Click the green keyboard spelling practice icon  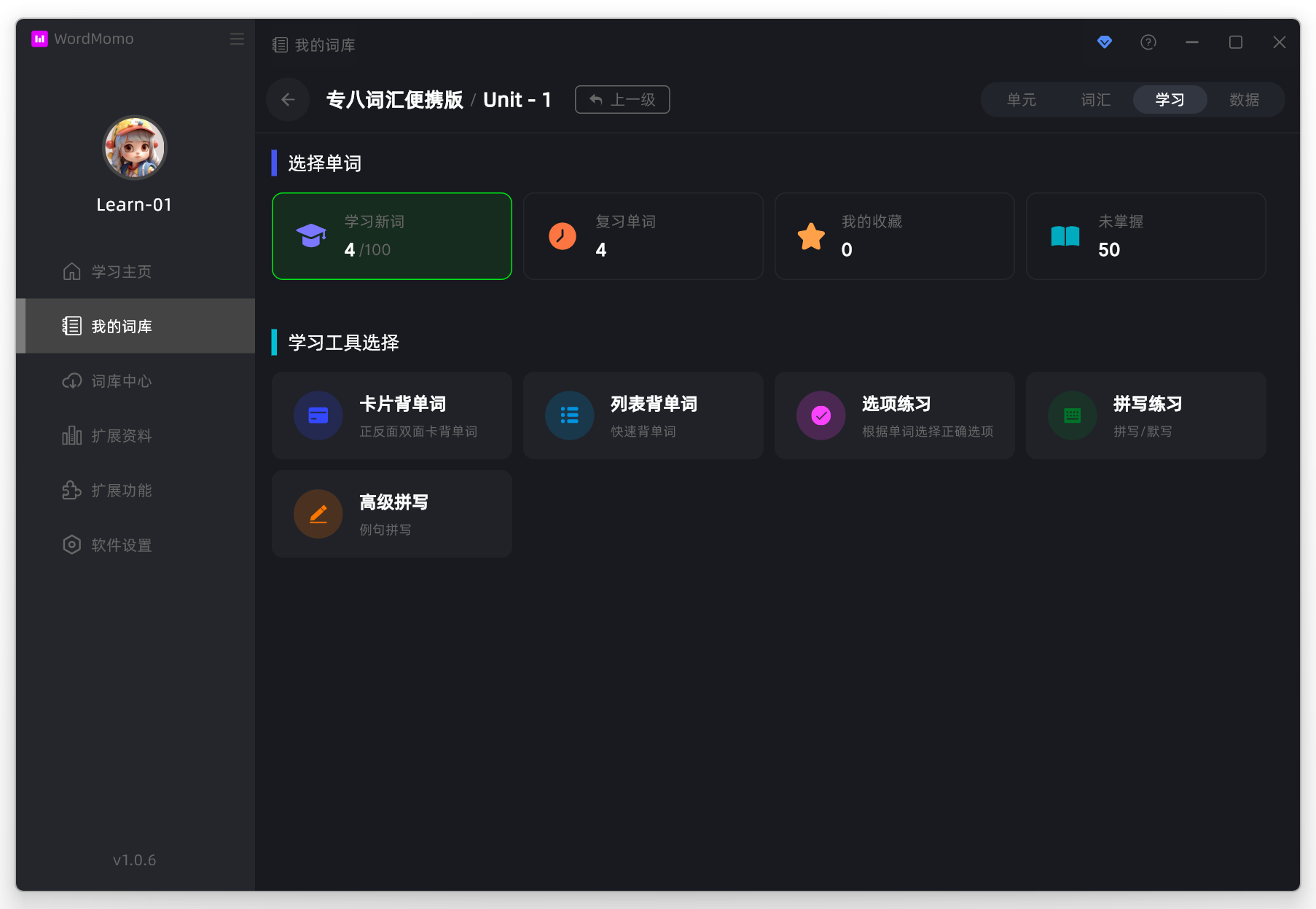click(1072, 416)
